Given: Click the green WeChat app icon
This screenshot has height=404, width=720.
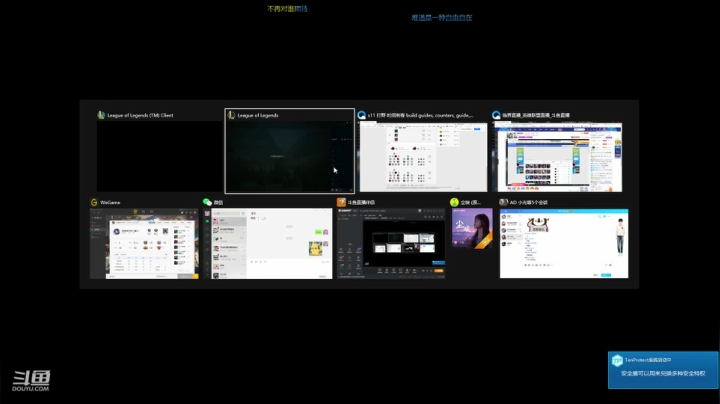Looking at the screenshot, I should tap(208, 202).
